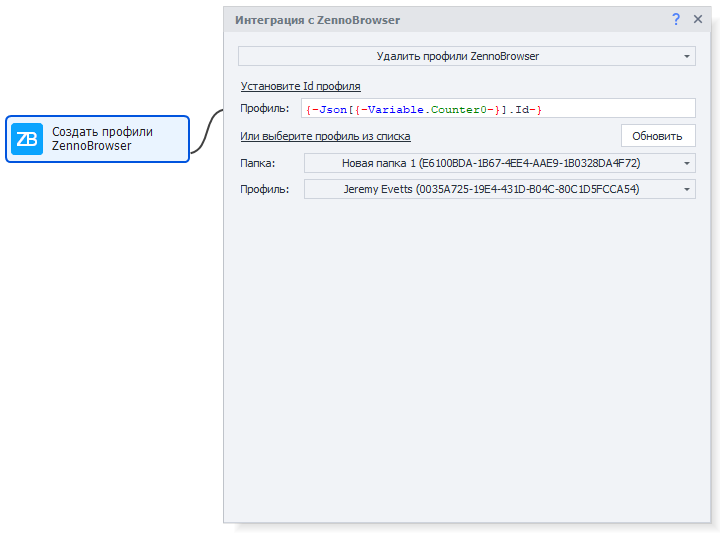This screenshot has height=534, width=720.
Task: Select the 'Создать профили ZennoBrowser' node label
Action: click(x=102, y=139)
